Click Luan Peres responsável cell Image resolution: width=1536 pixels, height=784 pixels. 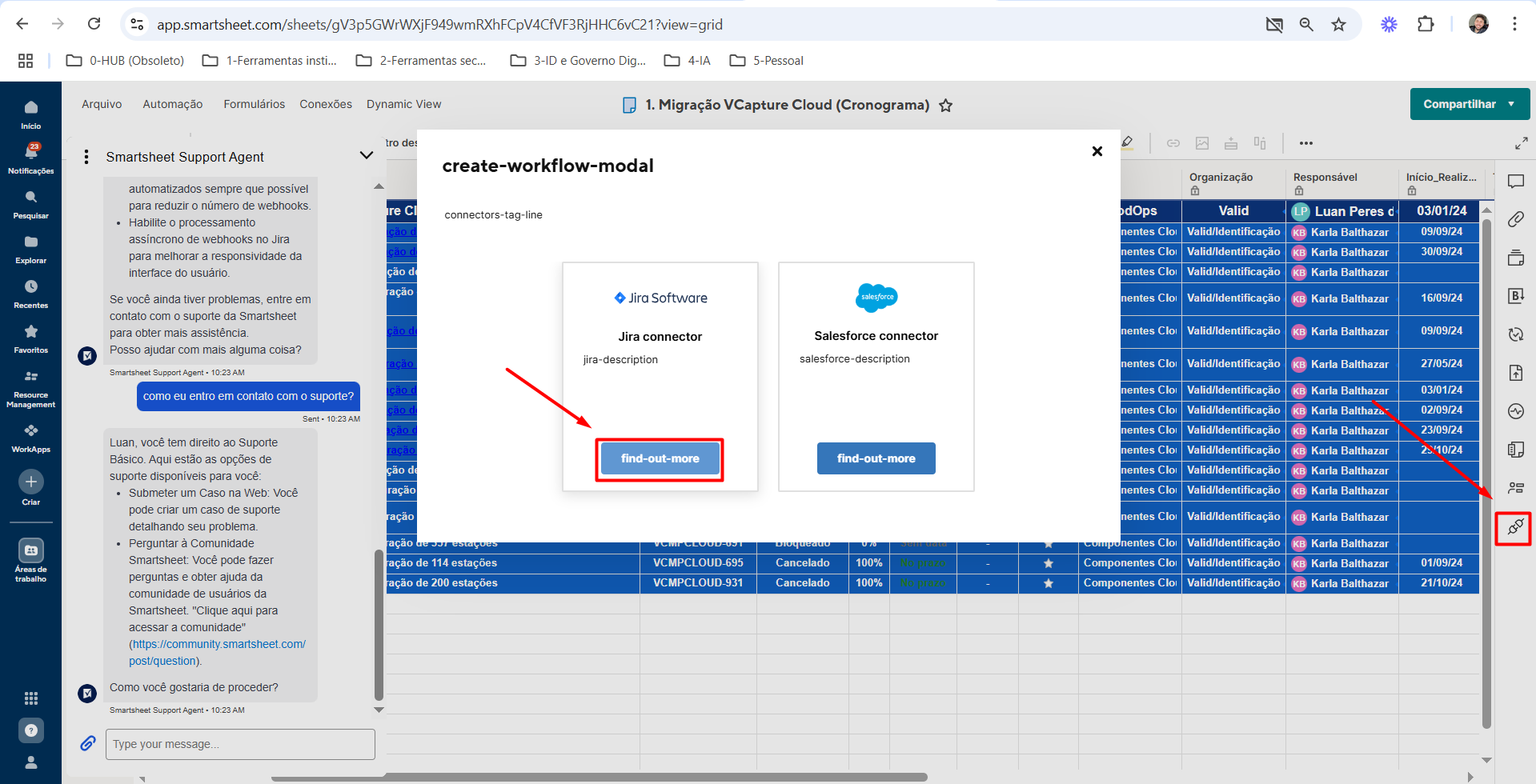tap(1342, 211)
